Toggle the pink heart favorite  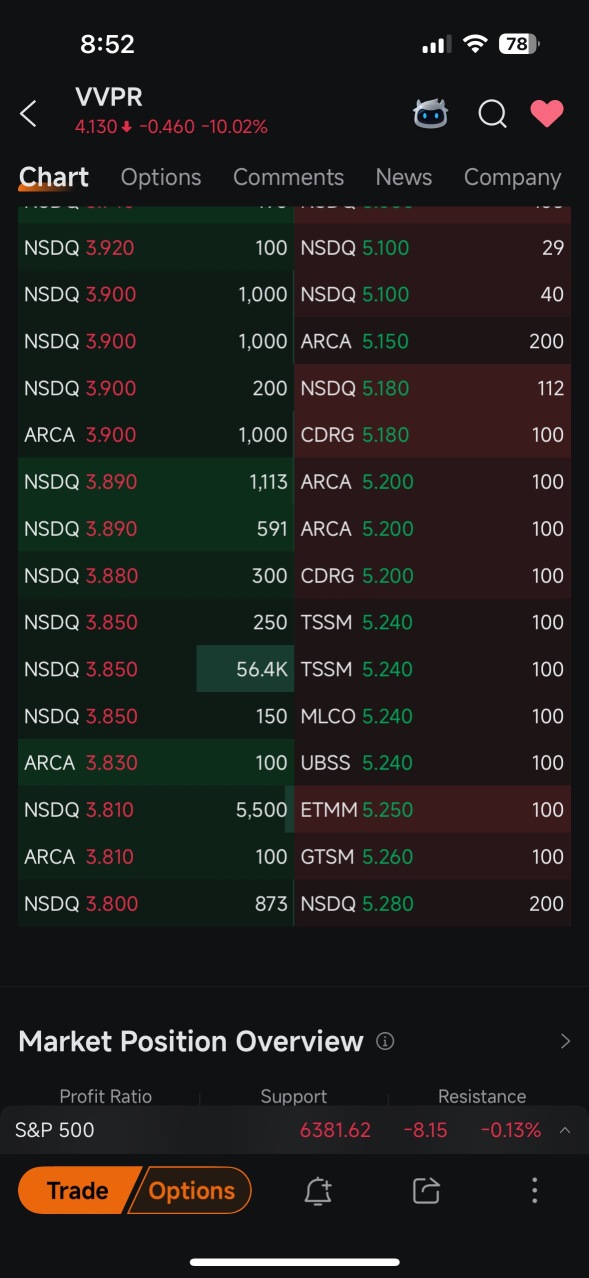[x=547, y=114]
